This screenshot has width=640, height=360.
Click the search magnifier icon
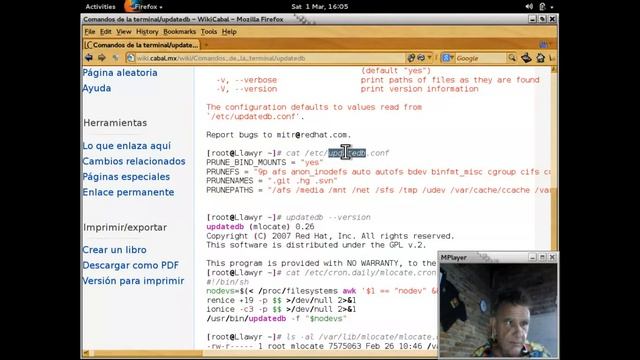[512, 58]
